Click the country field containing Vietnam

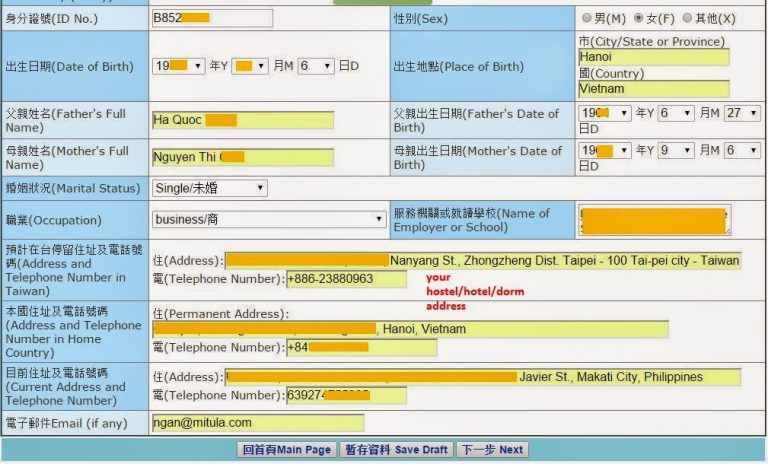click(x=653, y=89)
